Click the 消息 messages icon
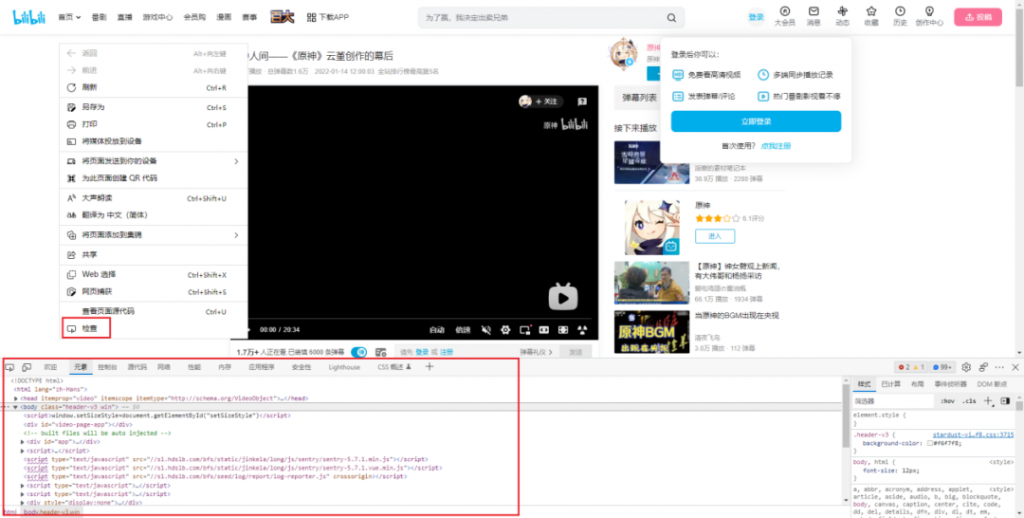 (814, 16)
